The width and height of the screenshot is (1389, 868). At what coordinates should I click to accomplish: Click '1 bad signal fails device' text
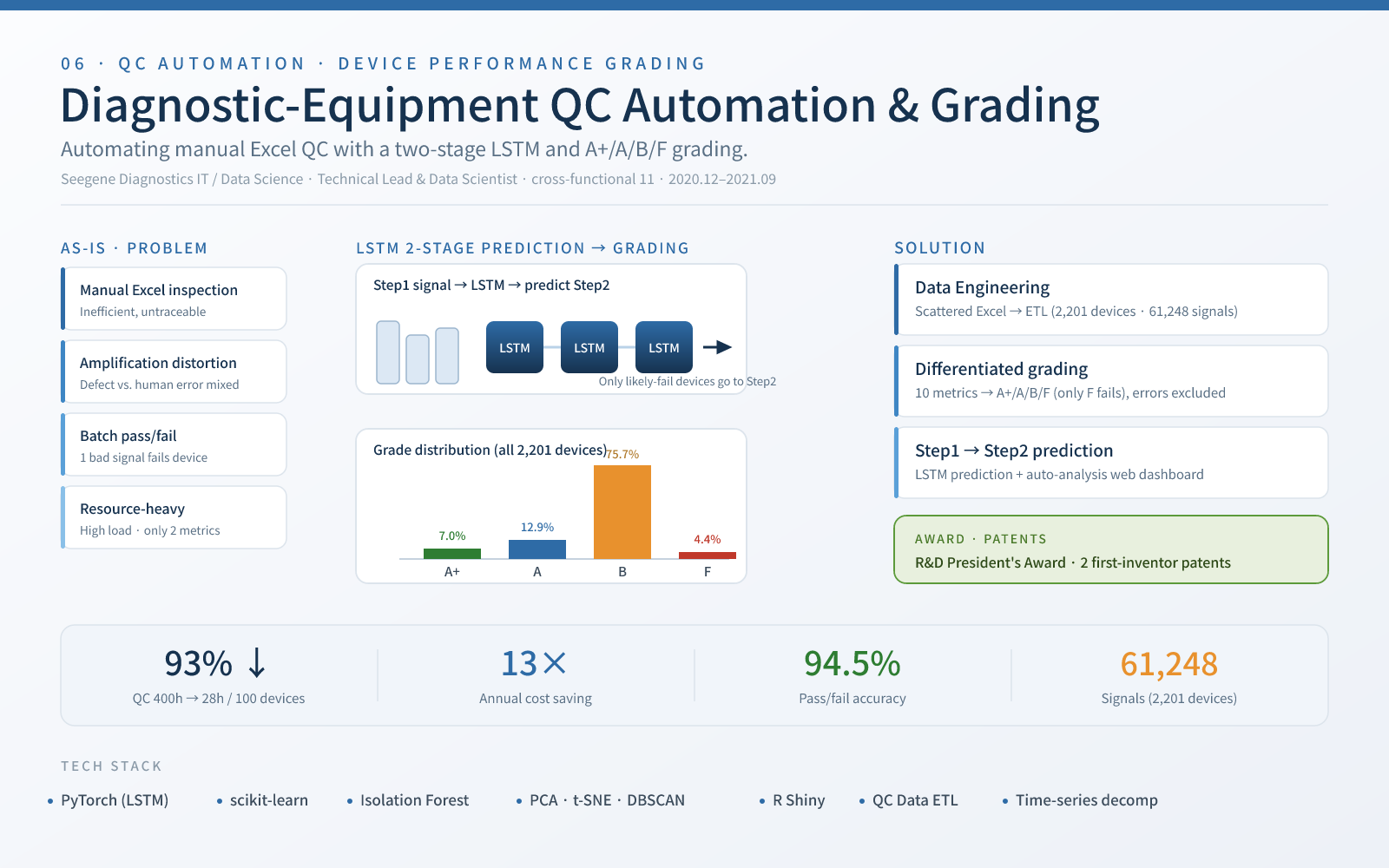(x=144, y=457)
